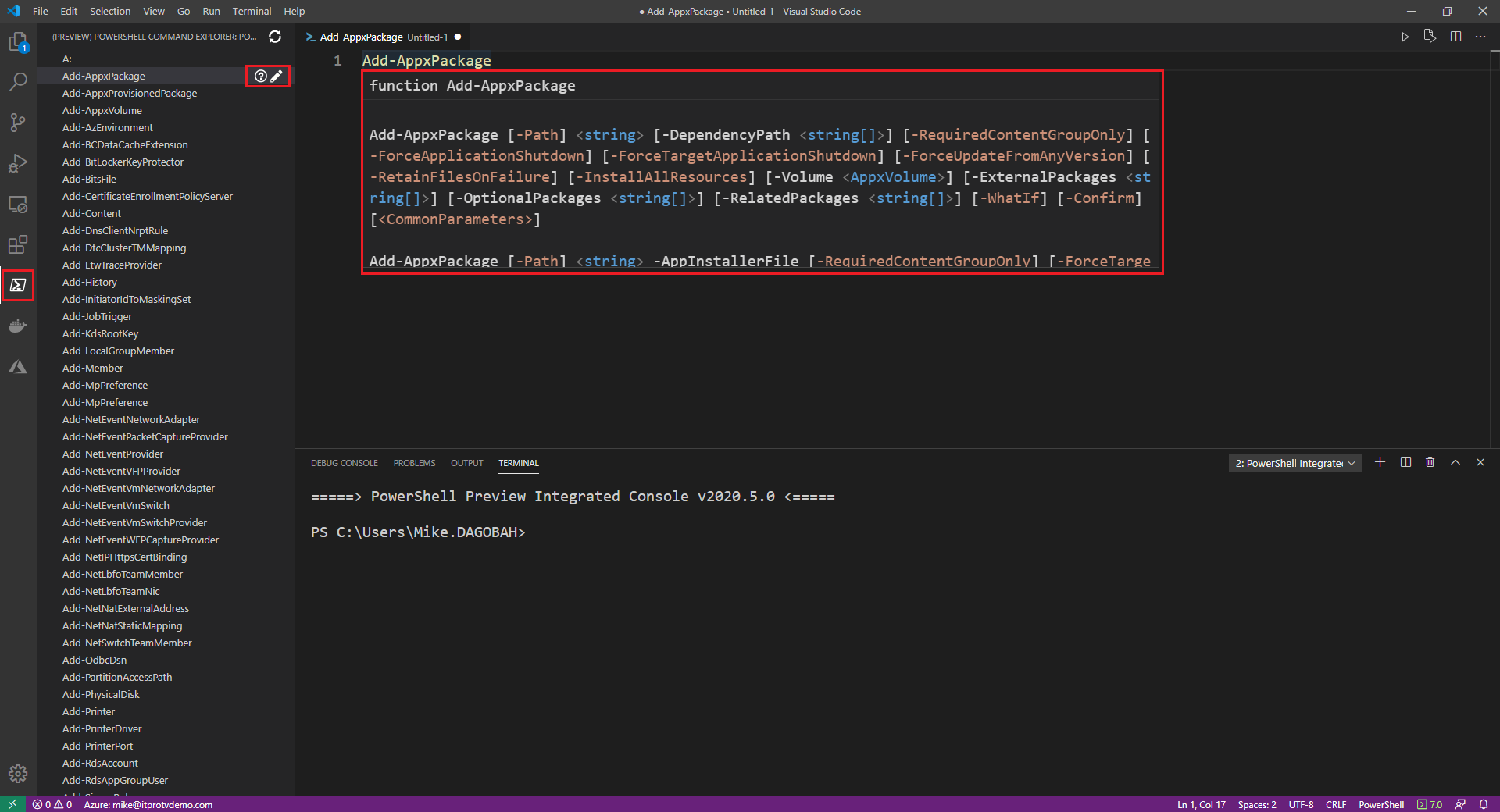The width and height of the screenshot is (1500, 812).
Task: Split the terminal pane
Action: pos(1405,462)
